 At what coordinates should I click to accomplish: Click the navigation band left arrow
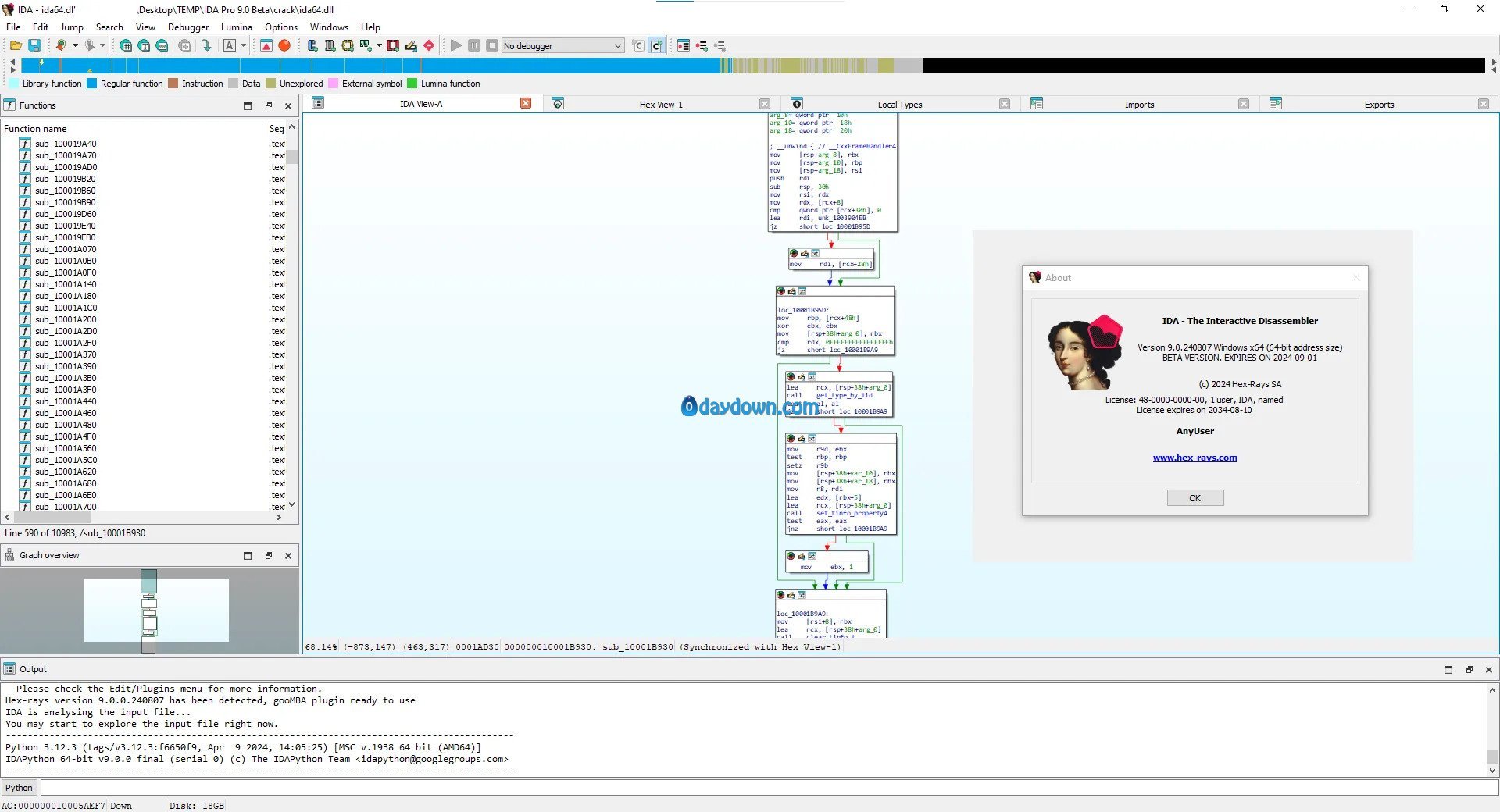click(12, 62)
